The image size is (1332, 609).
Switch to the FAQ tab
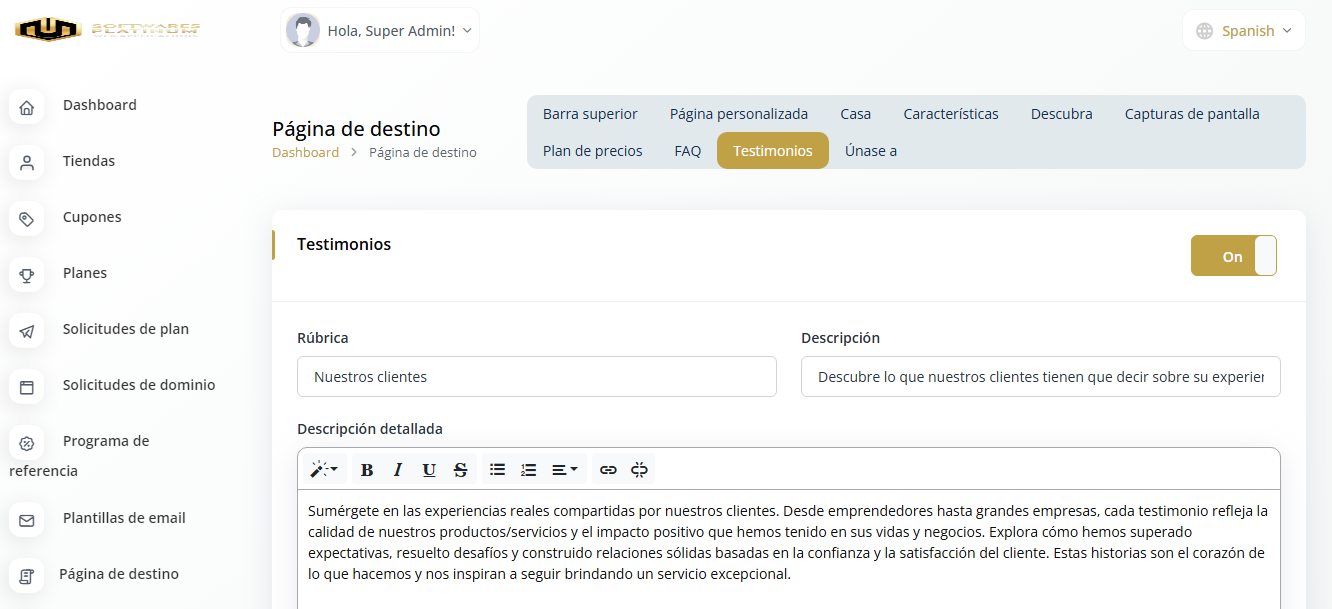(687, 151)
